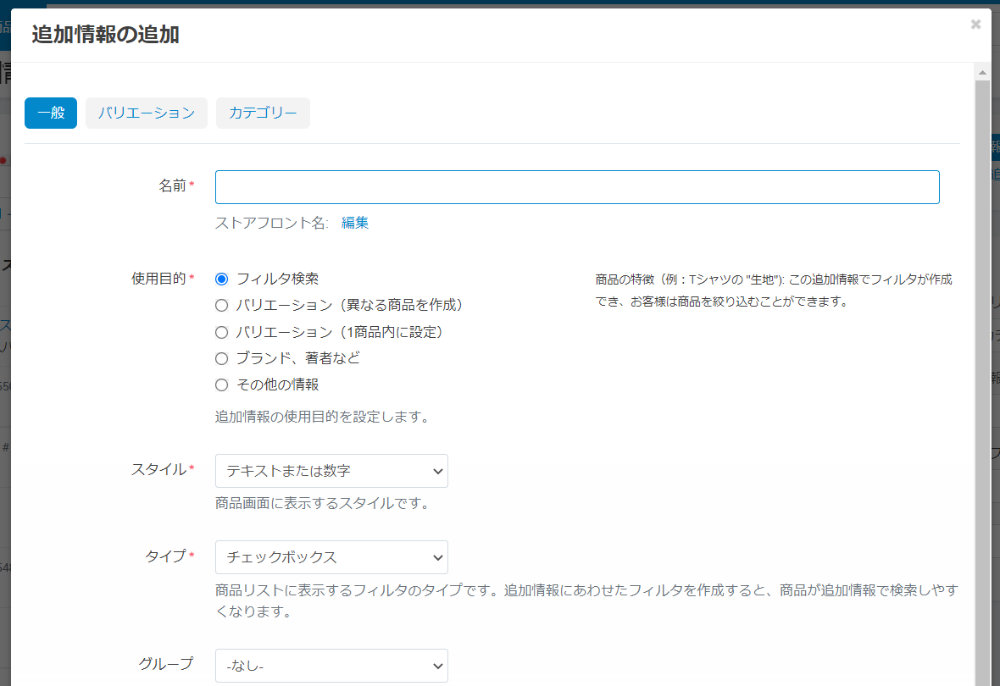
Task: Click the 追加情報の使用目的を設定します。 help text
Action: tap(323, 416)
